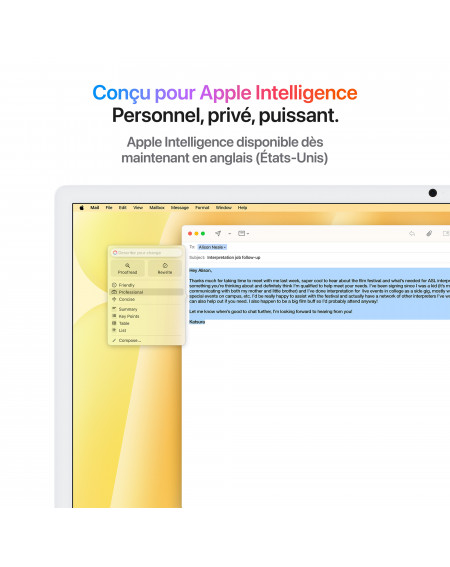Open the Edit menu
Screen dimensions: 450x567
click(x=123, y=208)
